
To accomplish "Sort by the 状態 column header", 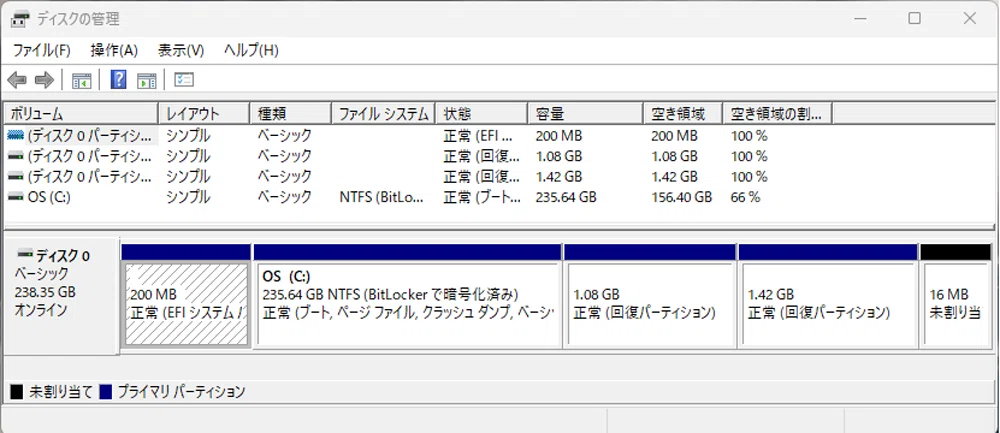I will point(482,114).
